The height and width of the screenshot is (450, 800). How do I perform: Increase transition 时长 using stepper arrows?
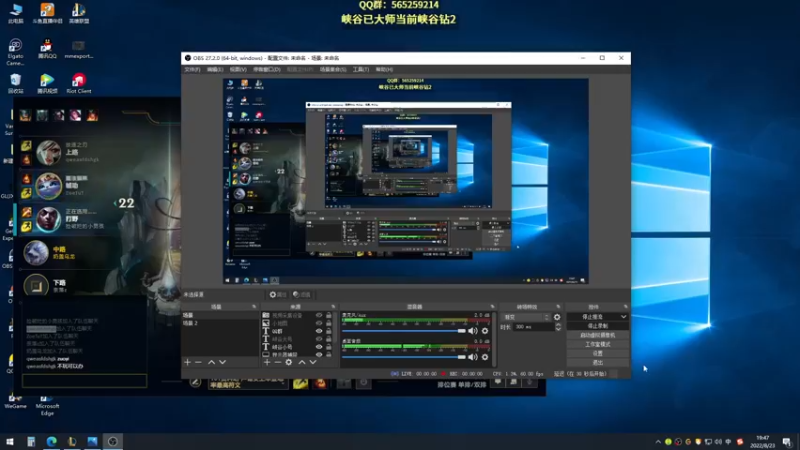(558, 324)
